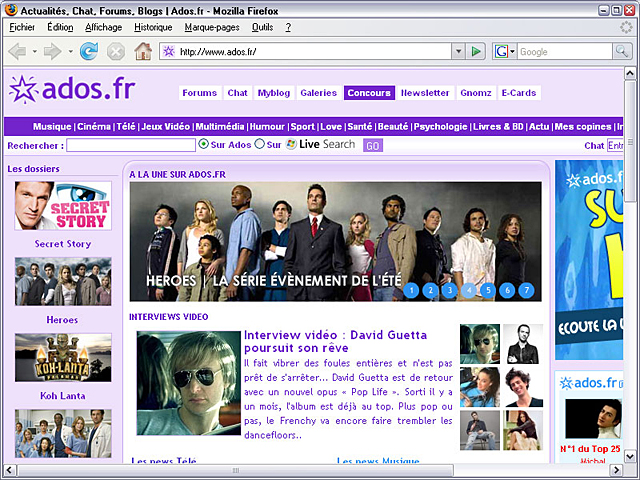Click the Google search box field

click(565, 51)
